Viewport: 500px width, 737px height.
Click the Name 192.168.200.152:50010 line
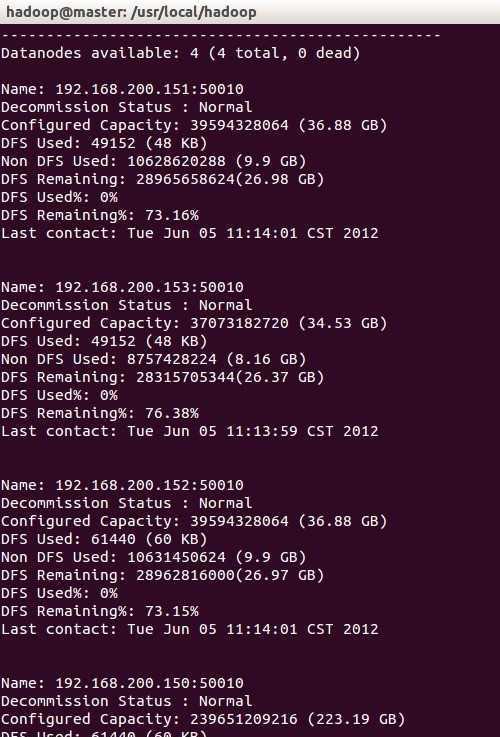tap(122, 485)
